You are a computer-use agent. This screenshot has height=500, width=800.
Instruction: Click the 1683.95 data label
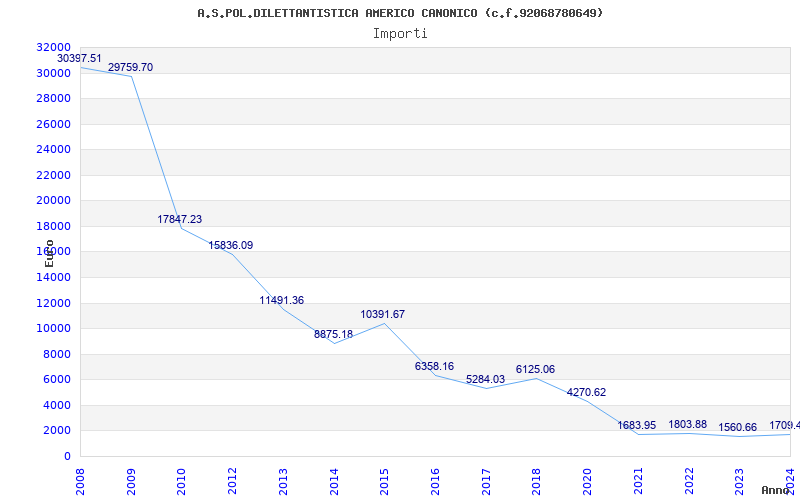[x=637, y=425]
